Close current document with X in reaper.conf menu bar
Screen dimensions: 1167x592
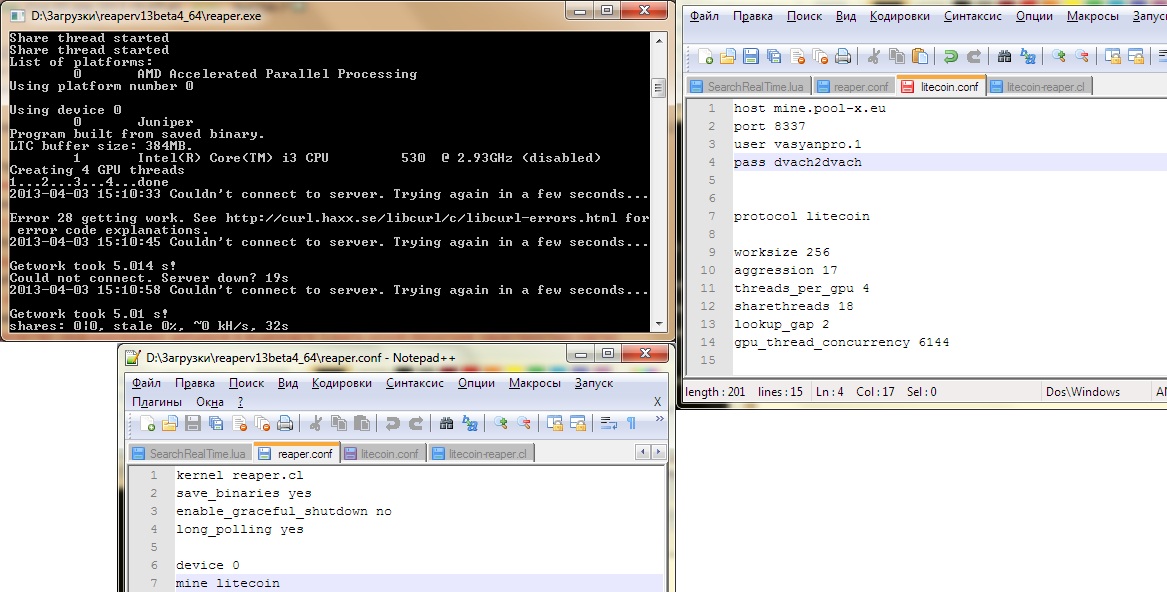click(657, 401)
